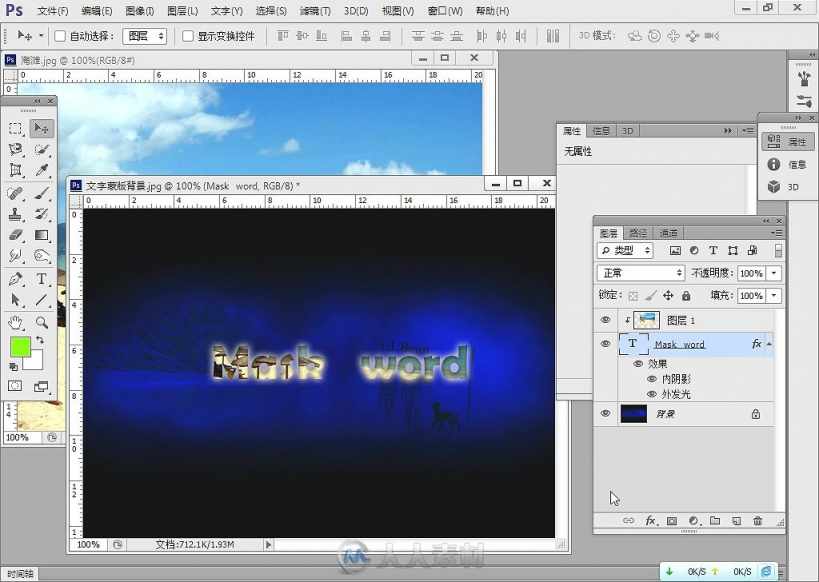Select the Clone Stamp tool
Viewport: 819px width, 582px height.
(15, 214)
